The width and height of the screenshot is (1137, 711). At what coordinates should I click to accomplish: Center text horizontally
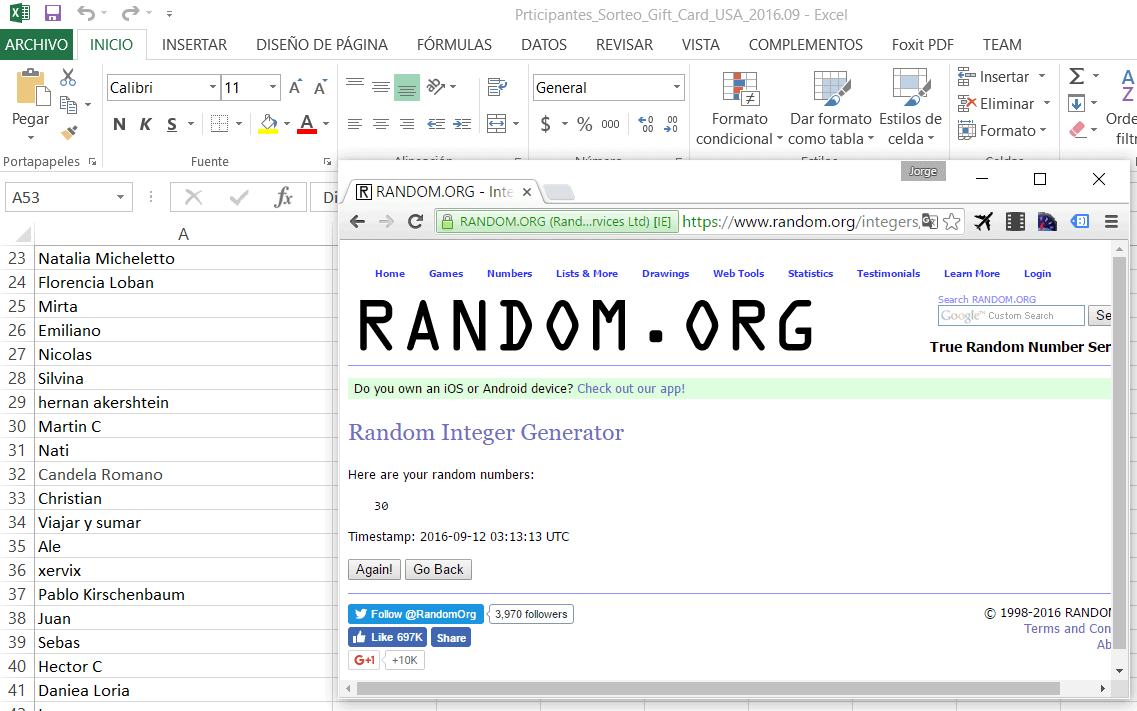pyautogui.click(x=381, y=125)
